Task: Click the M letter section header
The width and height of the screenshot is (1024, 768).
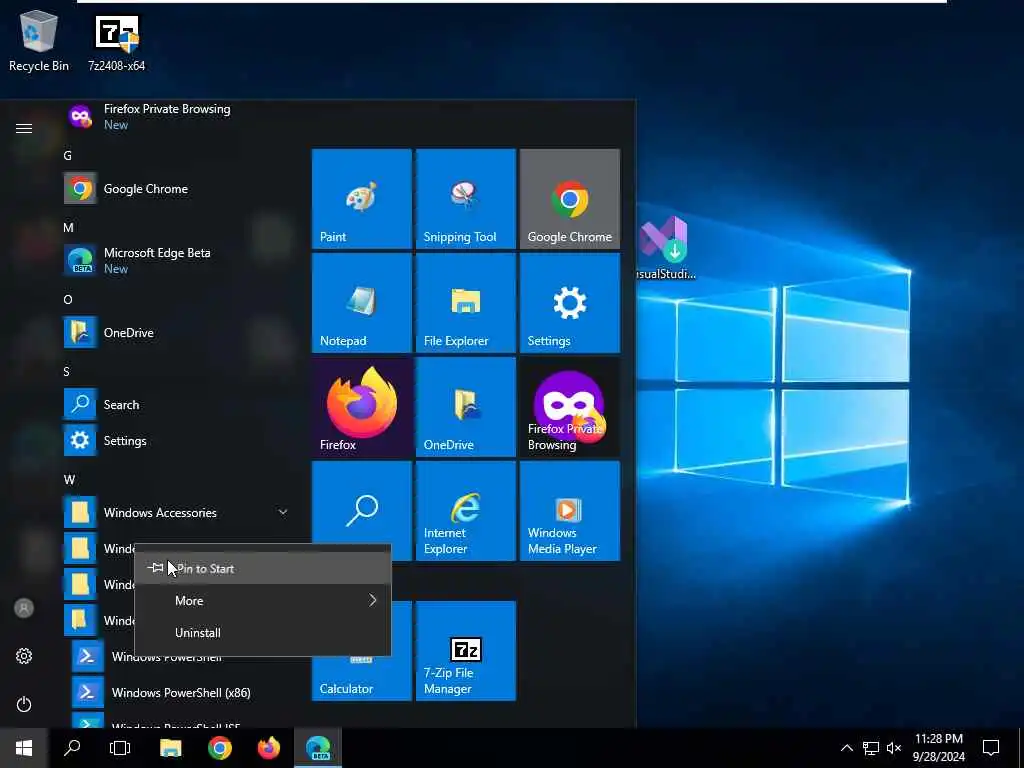Action: click(x=68, y=227)
